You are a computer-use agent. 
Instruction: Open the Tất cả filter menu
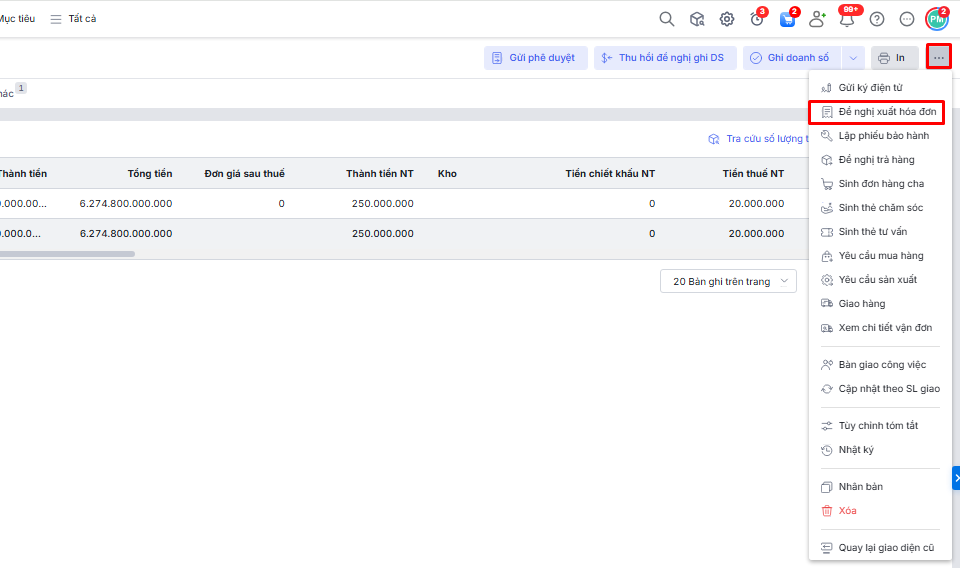pos(74,19)
